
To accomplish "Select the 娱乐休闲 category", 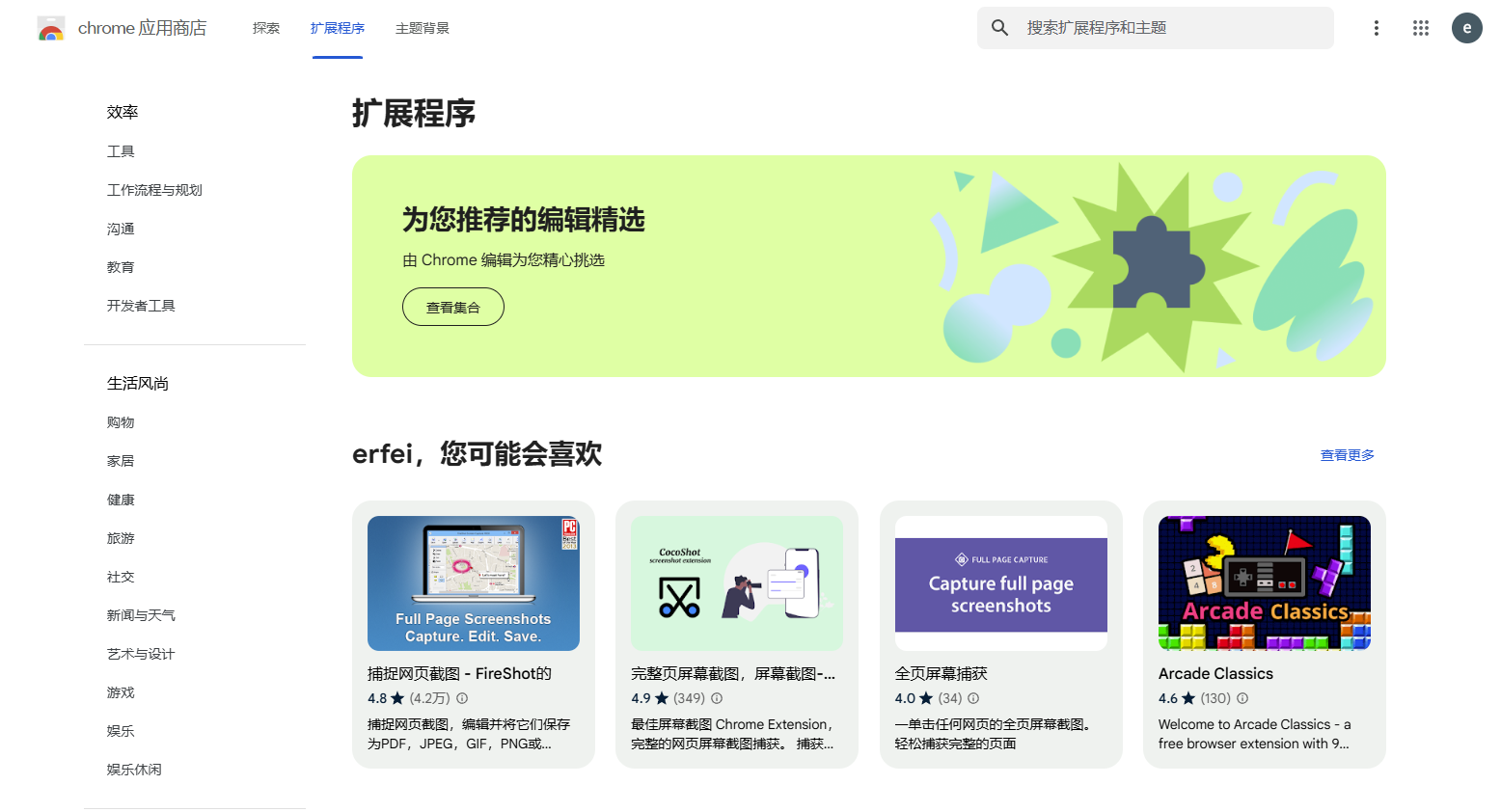I will 134,770.
